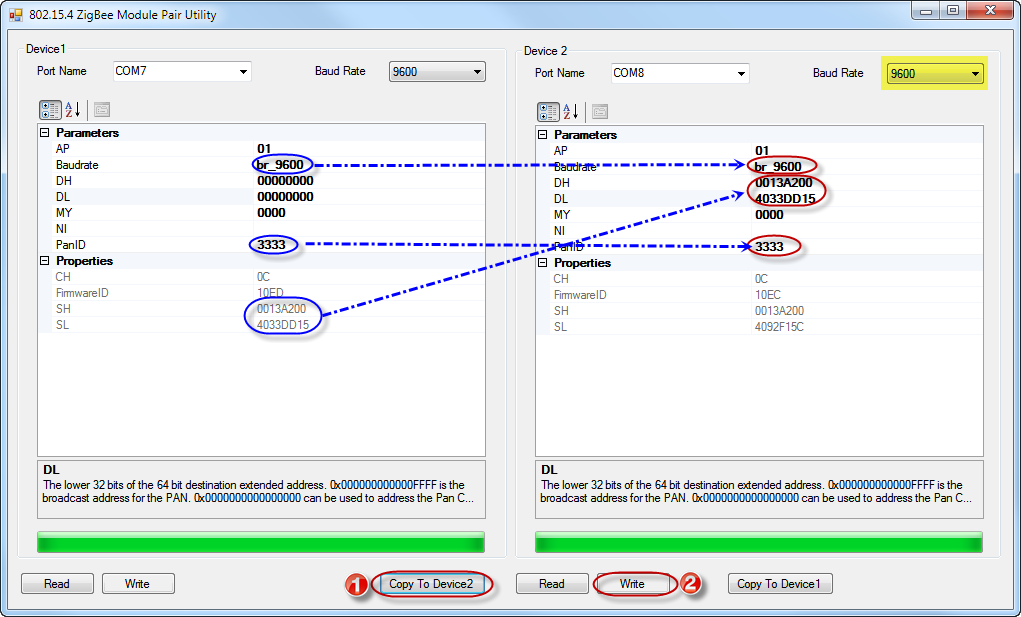The width and height of the screenshot is (1021, 617).
Task: Click Device1 green progress bar
Action: click(260, 542)
